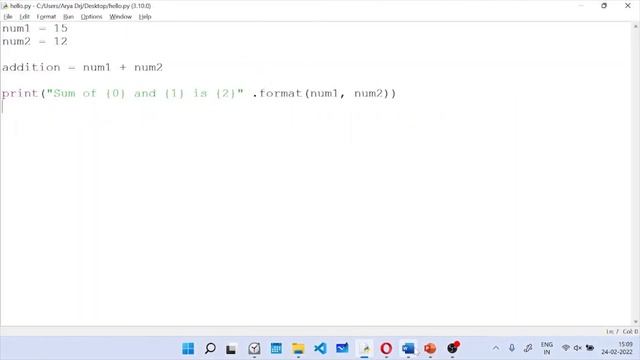The image size is (640, 360).
Task: Open the Help menu
Action: click(145, 17)
